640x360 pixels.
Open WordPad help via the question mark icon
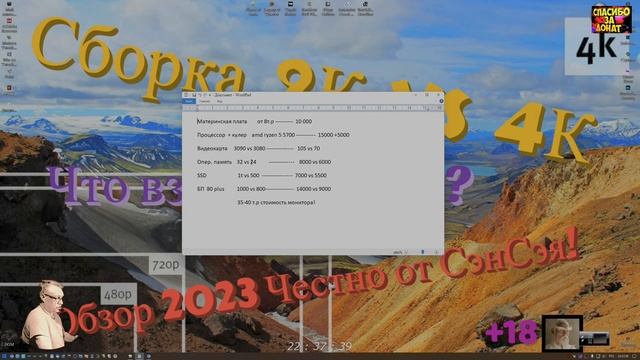pyautogui.click(x=441, y=101)
